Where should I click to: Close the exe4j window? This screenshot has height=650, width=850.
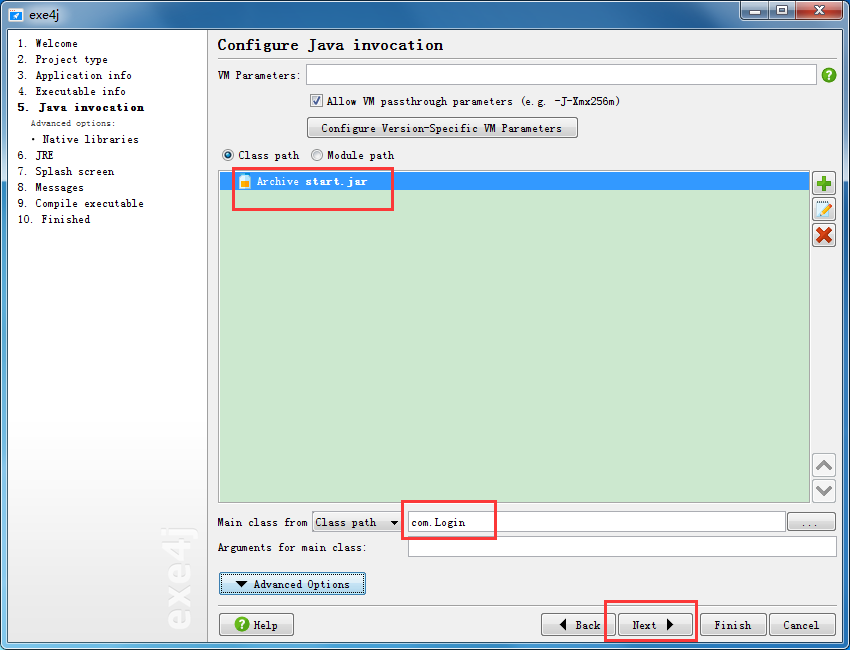click(819, 10)
